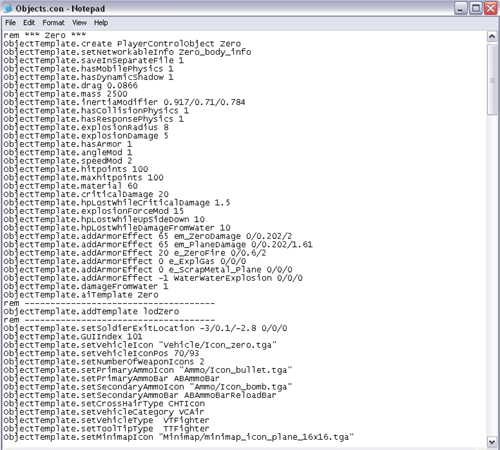Click the 'hasDynamicShadow 1' line

[x=88, y=77]
